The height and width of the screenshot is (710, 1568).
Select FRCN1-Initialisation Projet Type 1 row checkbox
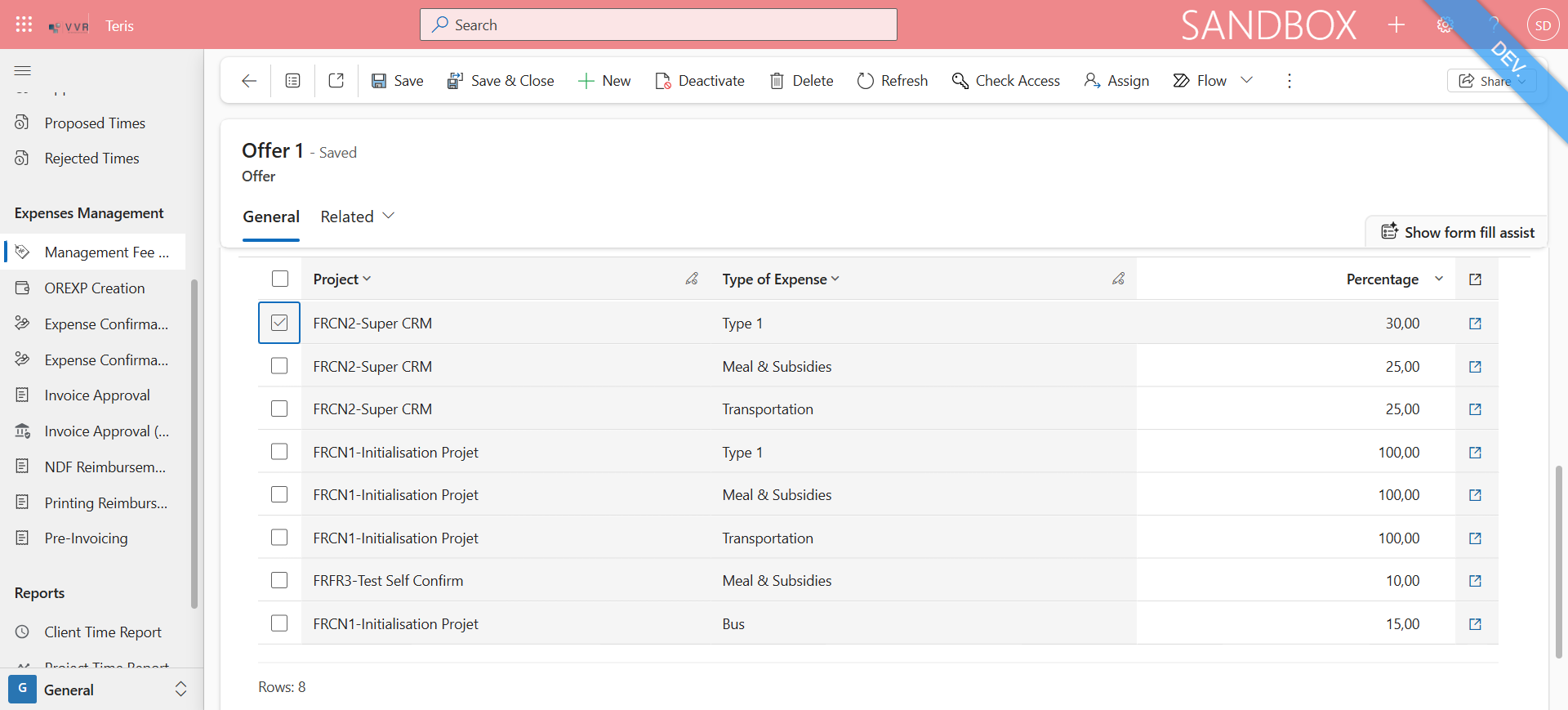[x=279, y=452]
